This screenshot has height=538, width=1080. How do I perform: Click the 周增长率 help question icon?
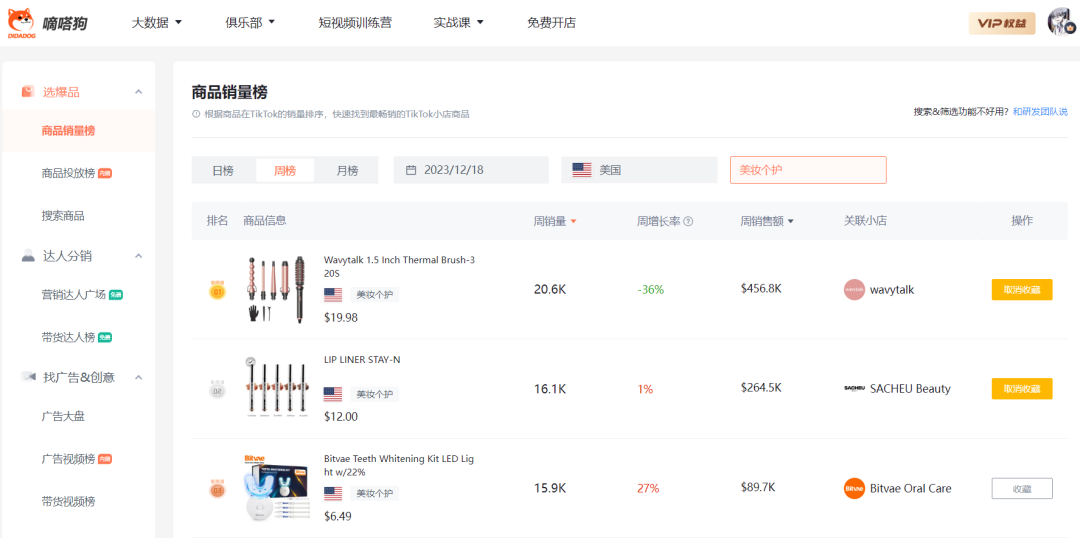tap(688, 221)
